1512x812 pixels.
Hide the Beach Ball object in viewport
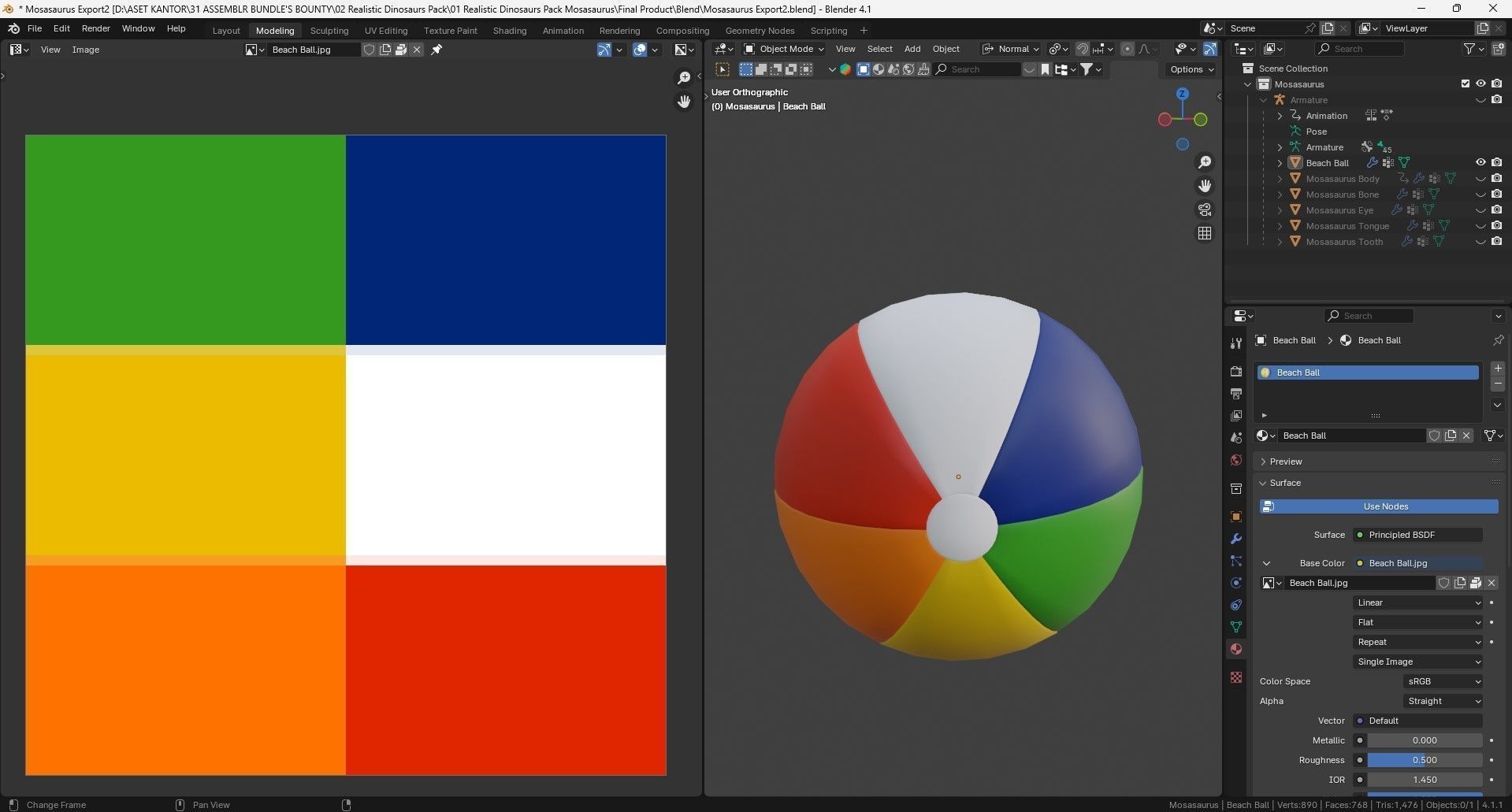[1480, 163]
